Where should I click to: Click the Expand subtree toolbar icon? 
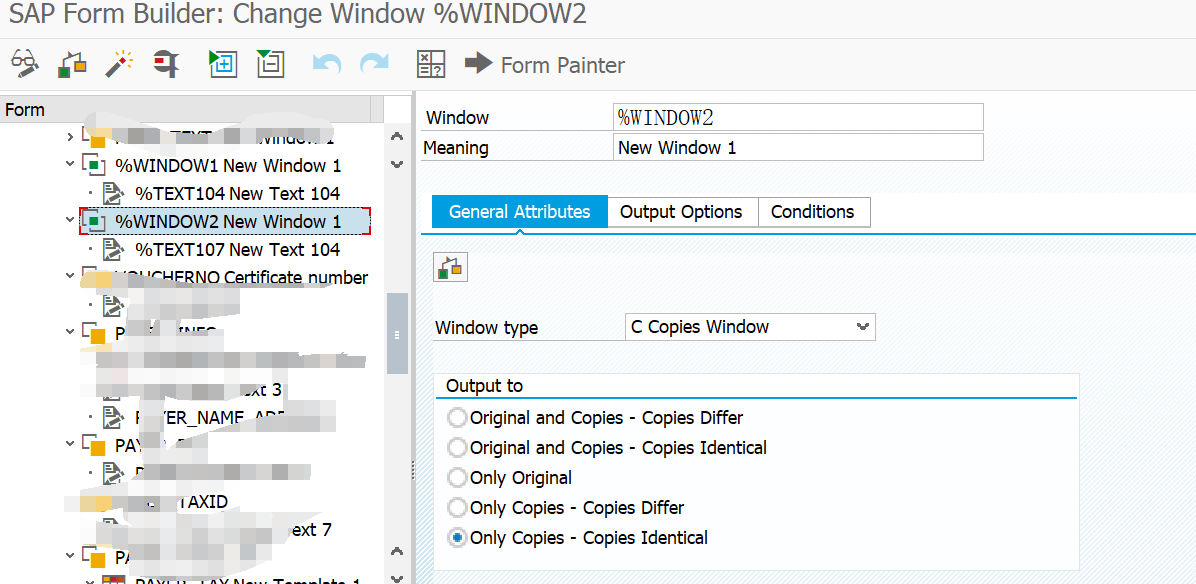223,64
